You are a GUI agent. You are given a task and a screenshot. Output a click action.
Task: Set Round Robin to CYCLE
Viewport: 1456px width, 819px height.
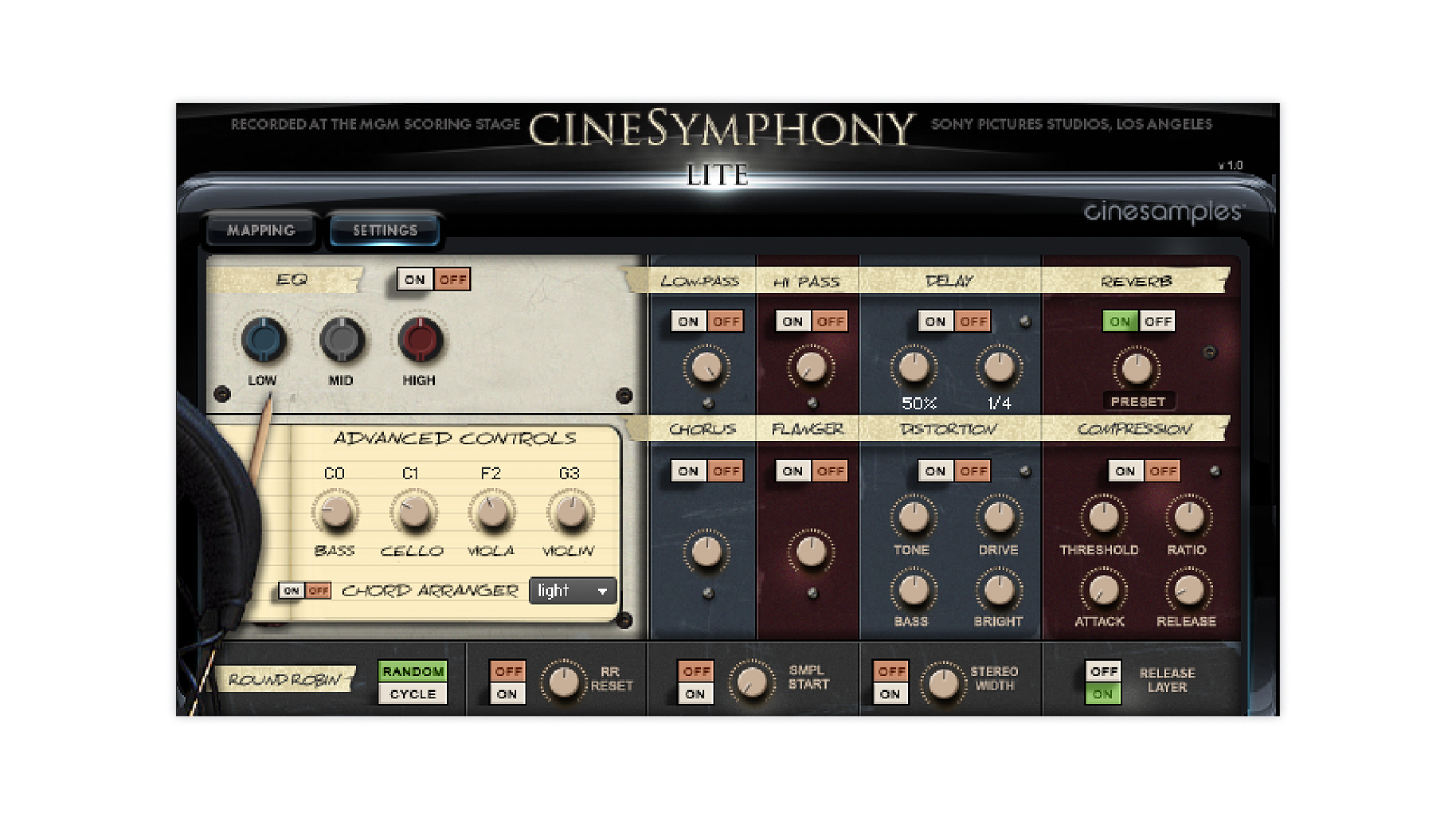tap(413, 694)
